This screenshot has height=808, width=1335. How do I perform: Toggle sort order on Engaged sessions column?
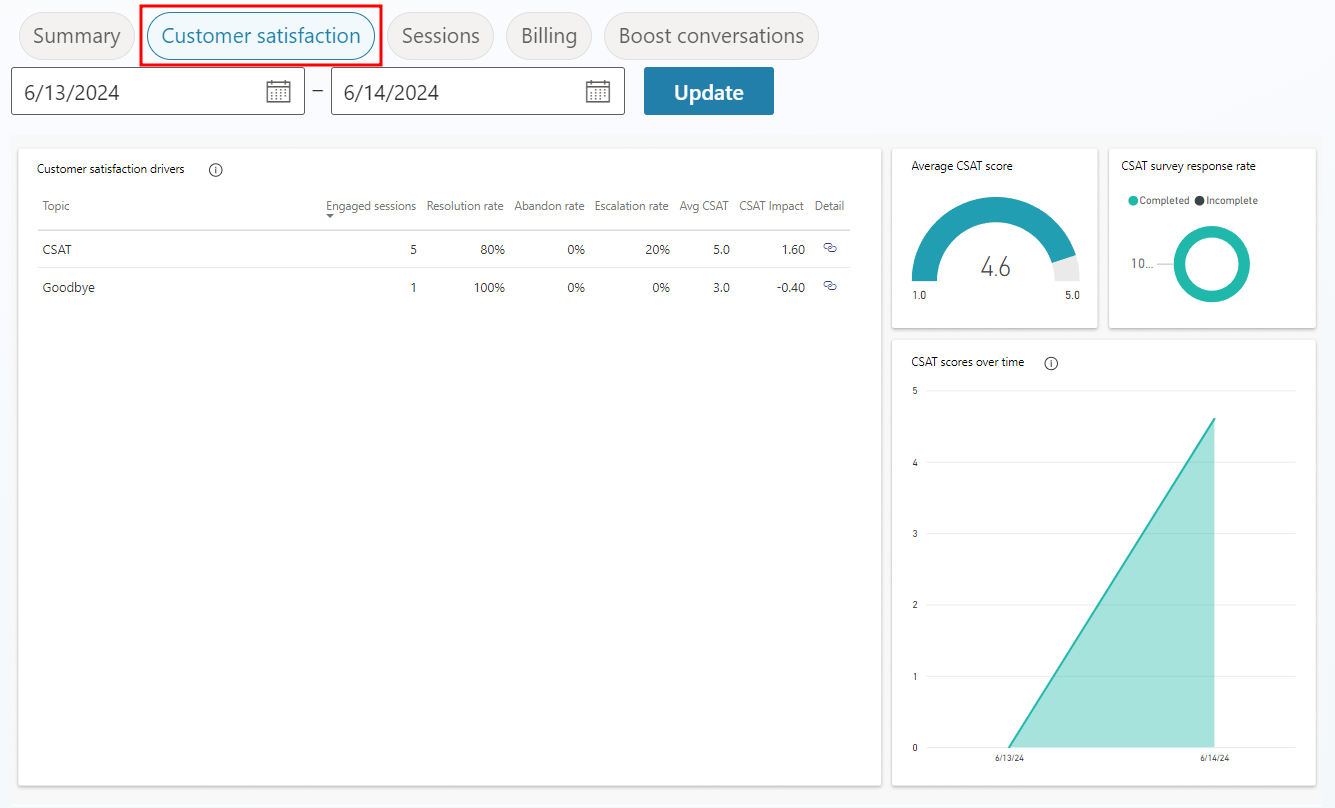[371, 205]
